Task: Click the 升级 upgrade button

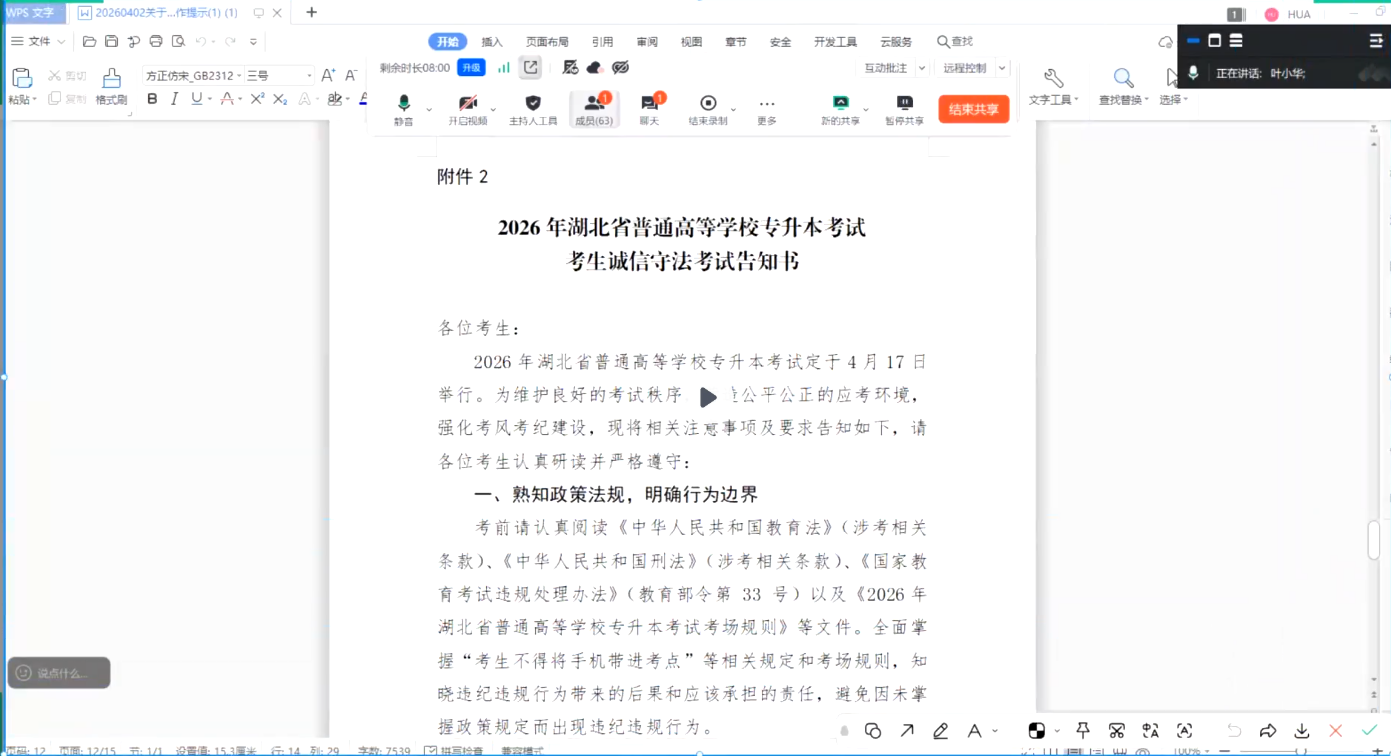Action: [471, 68]
